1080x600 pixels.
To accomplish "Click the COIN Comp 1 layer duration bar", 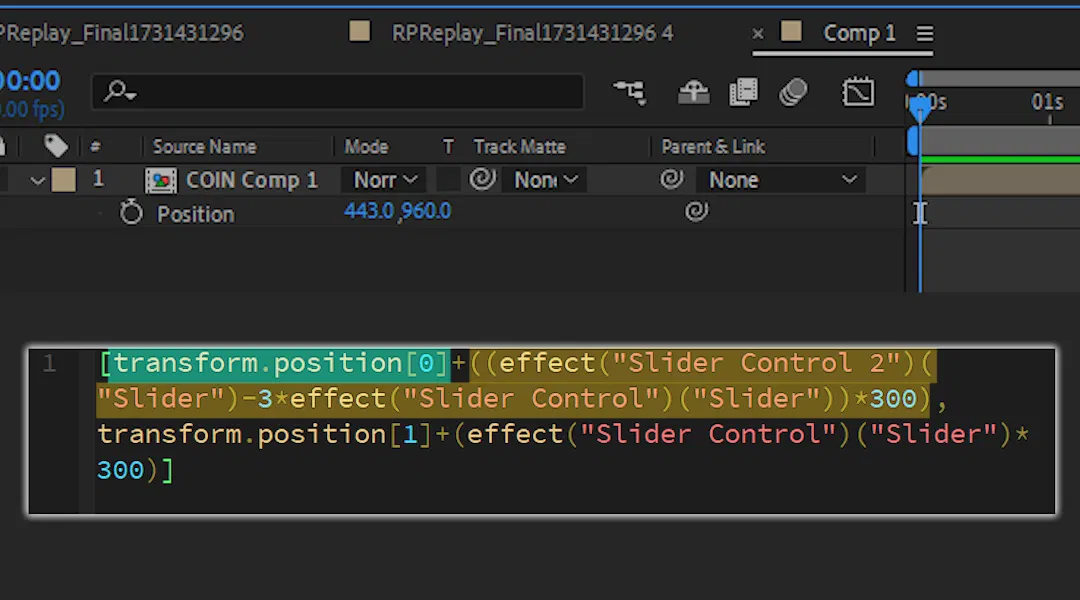I will pyautogui.click(x=1001, y=180).
